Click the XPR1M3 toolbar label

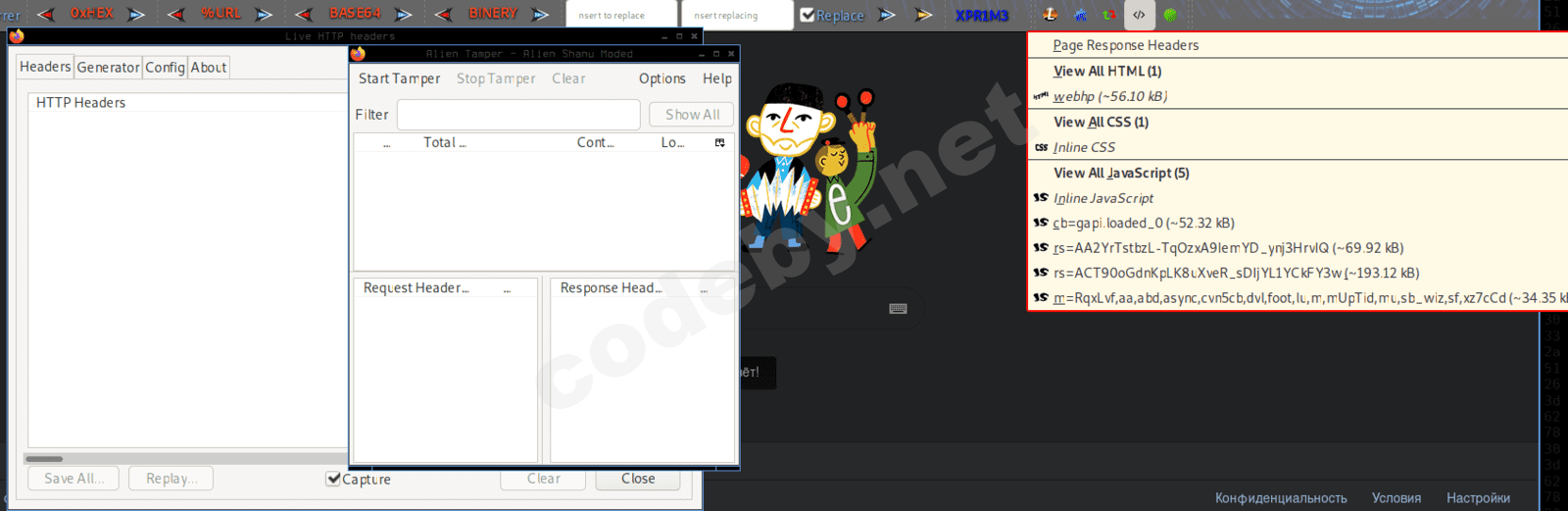pos(982,16)
